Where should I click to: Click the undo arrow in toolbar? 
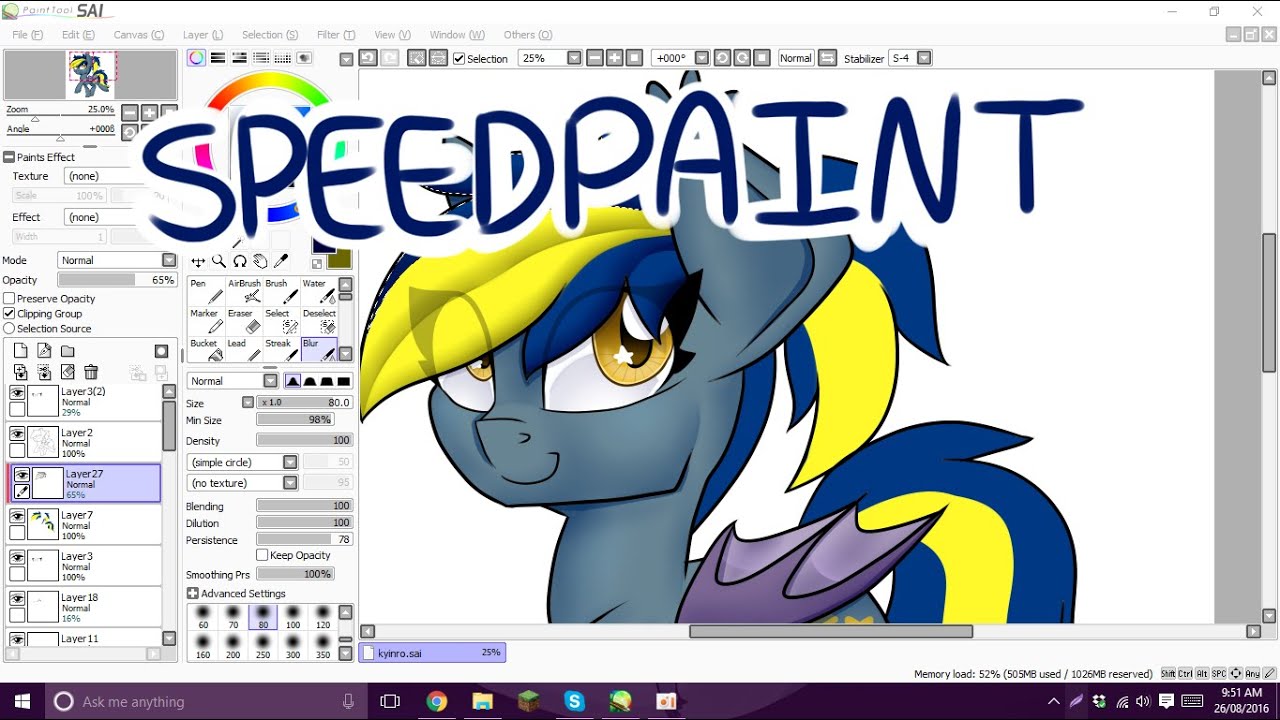[368, 58]
